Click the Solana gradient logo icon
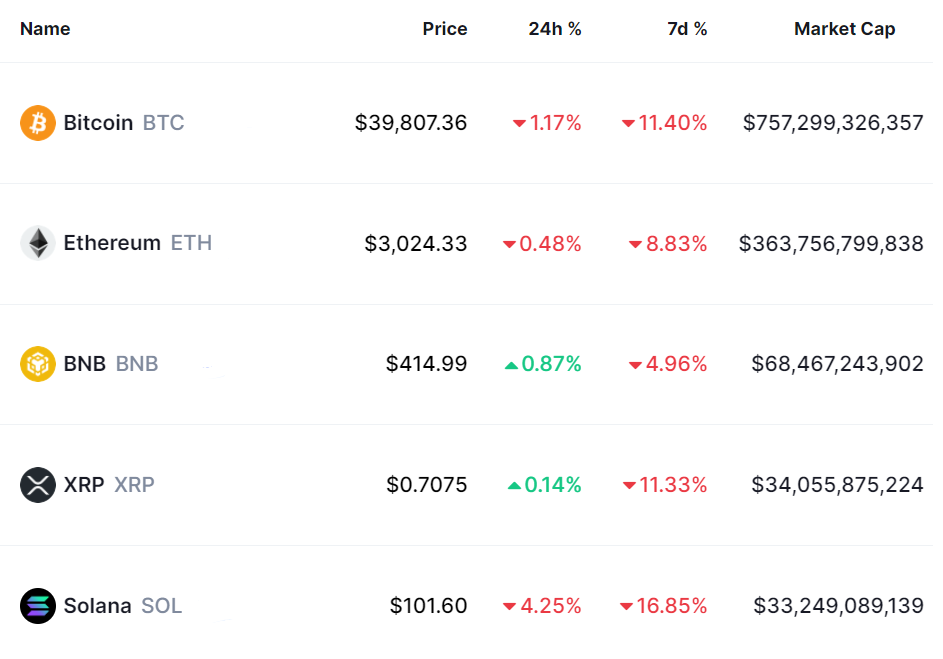 tap(38, 606)
